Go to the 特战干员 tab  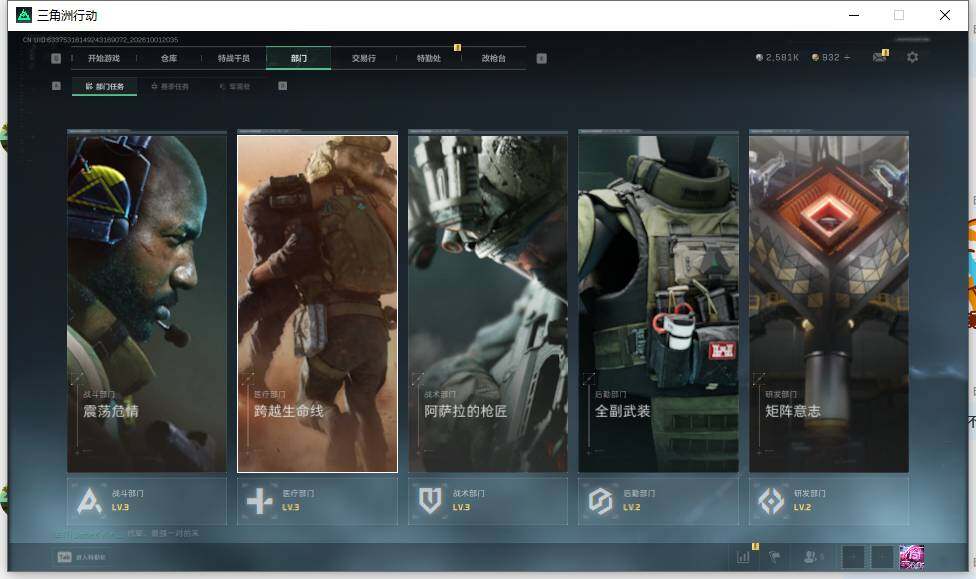[233, 58]
